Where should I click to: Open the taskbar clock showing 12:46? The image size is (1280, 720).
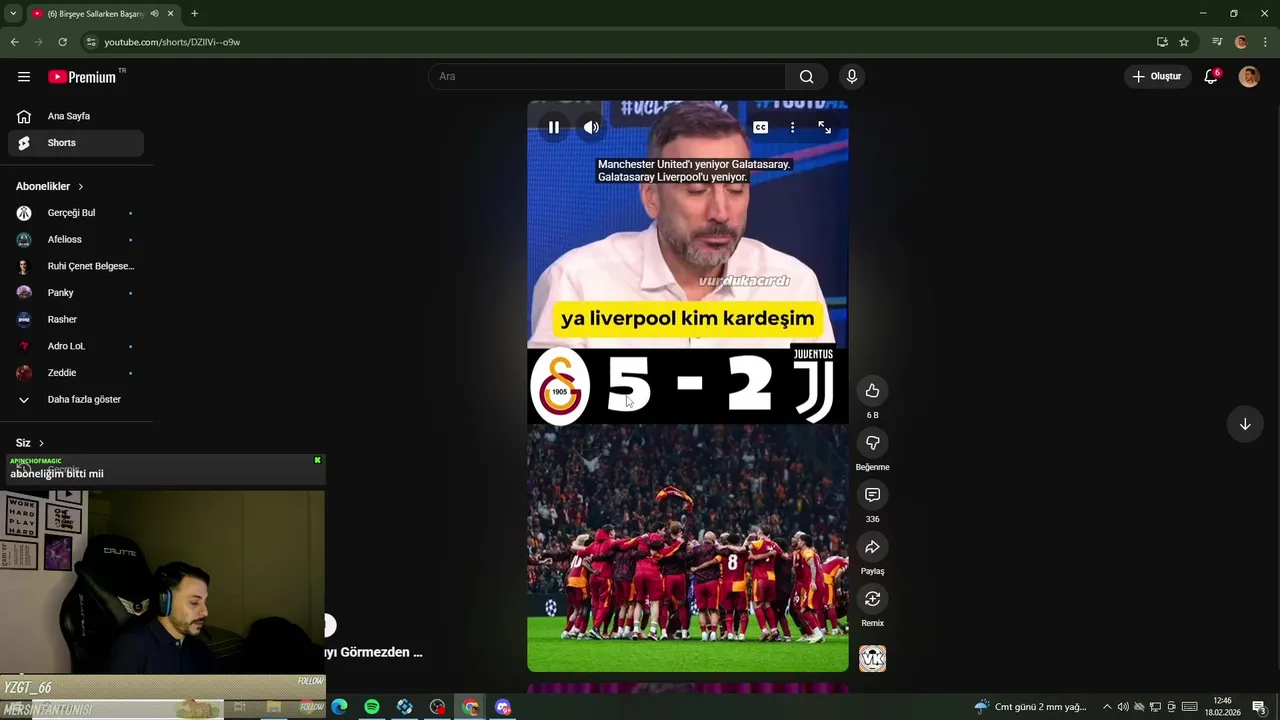1222,707
